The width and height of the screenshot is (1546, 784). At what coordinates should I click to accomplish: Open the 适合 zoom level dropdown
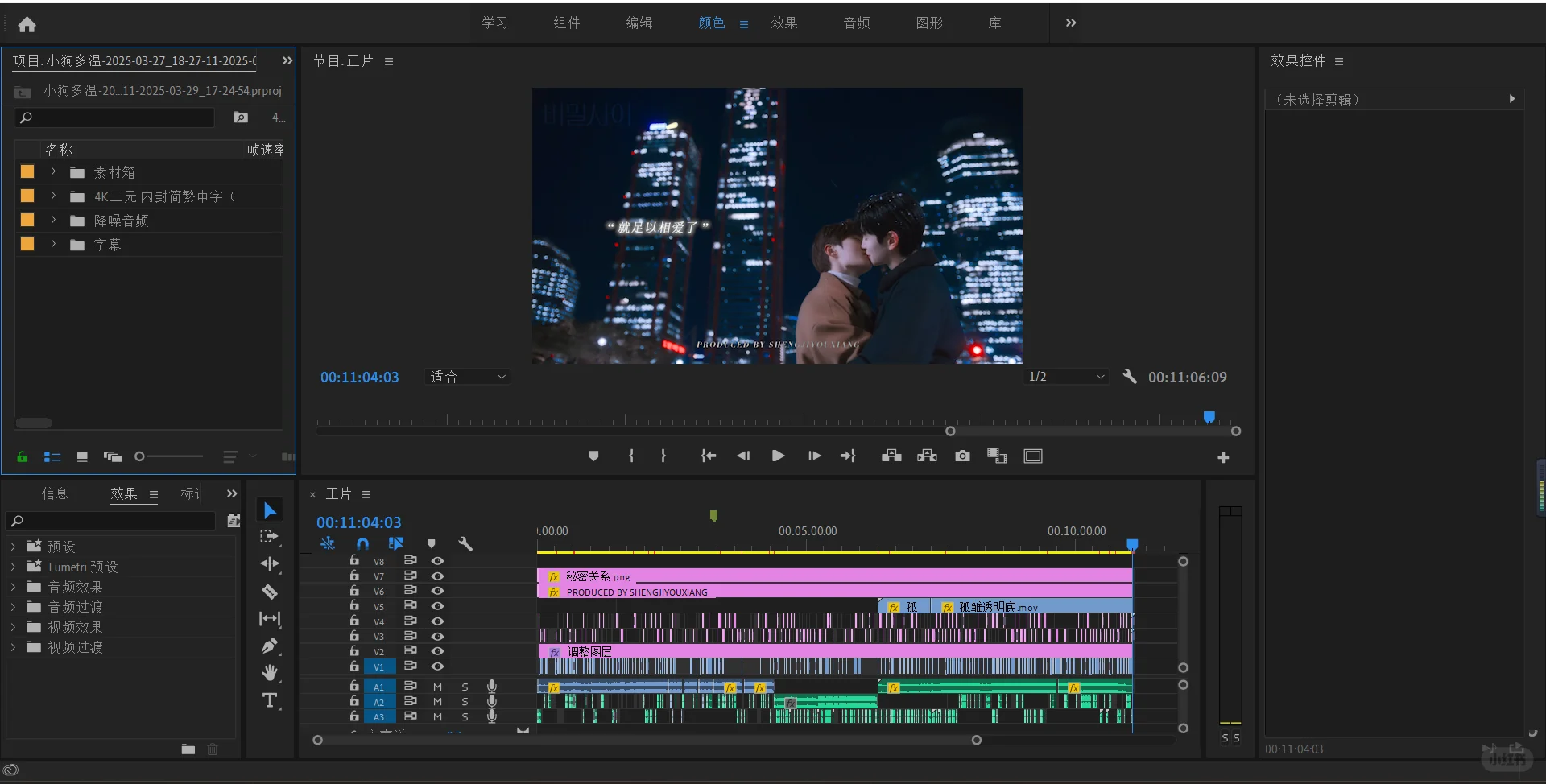pyautogui.click(x=467, y=377)
